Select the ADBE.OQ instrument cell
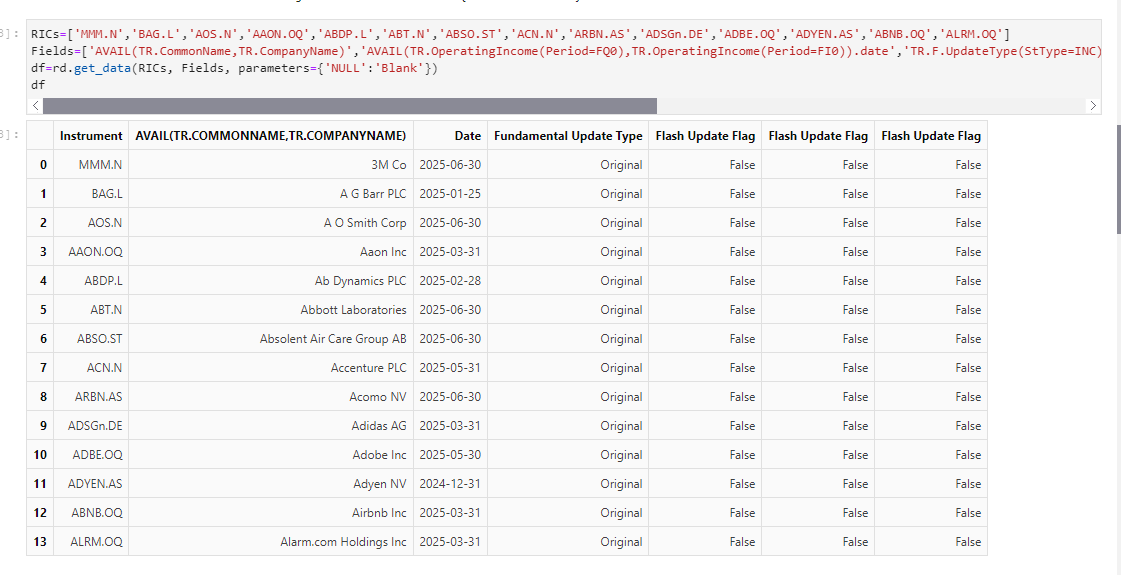1121x575 pixels. [x=91, y=454]
